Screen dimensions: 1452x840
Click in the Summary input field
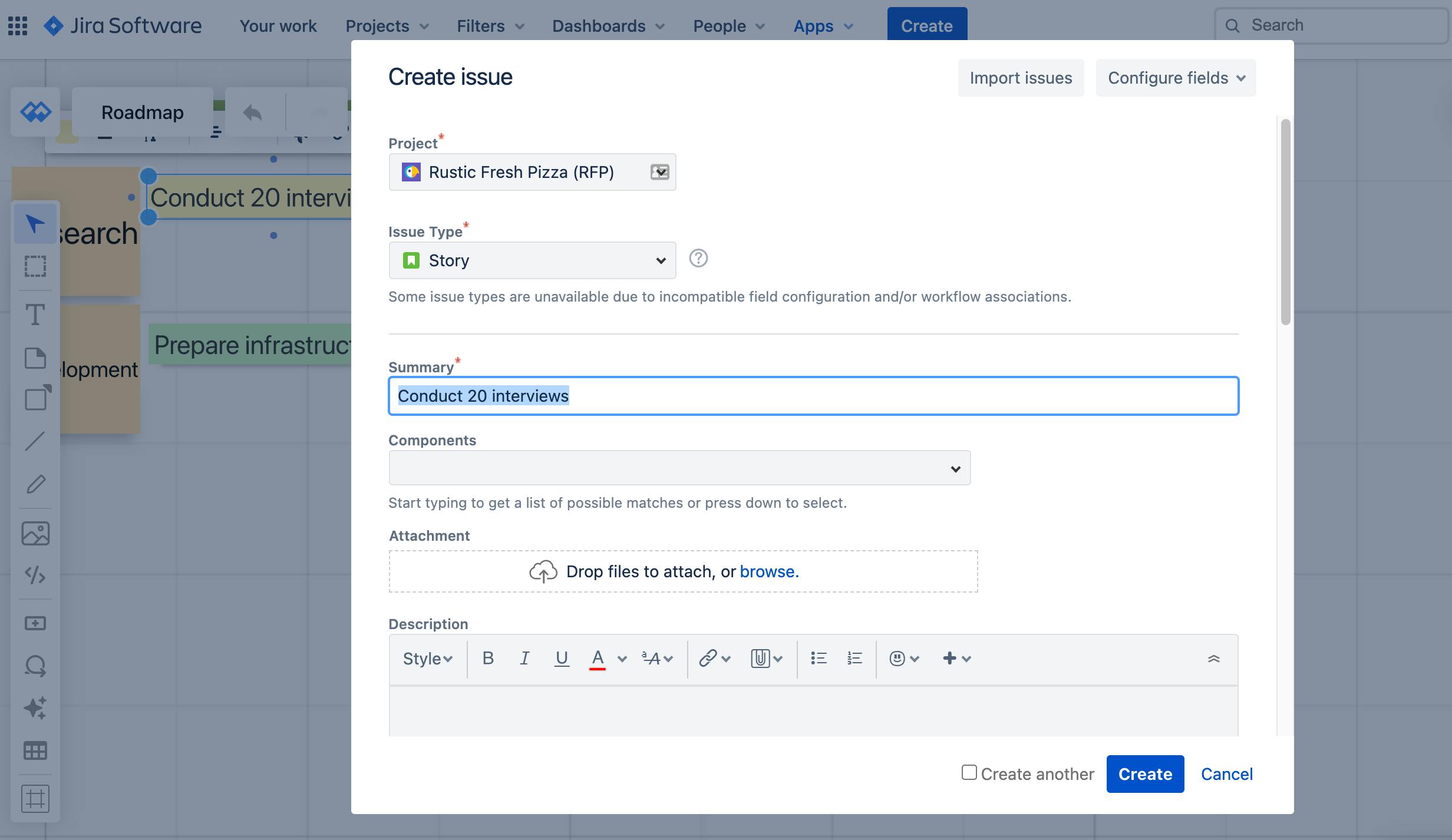point(813,396)
